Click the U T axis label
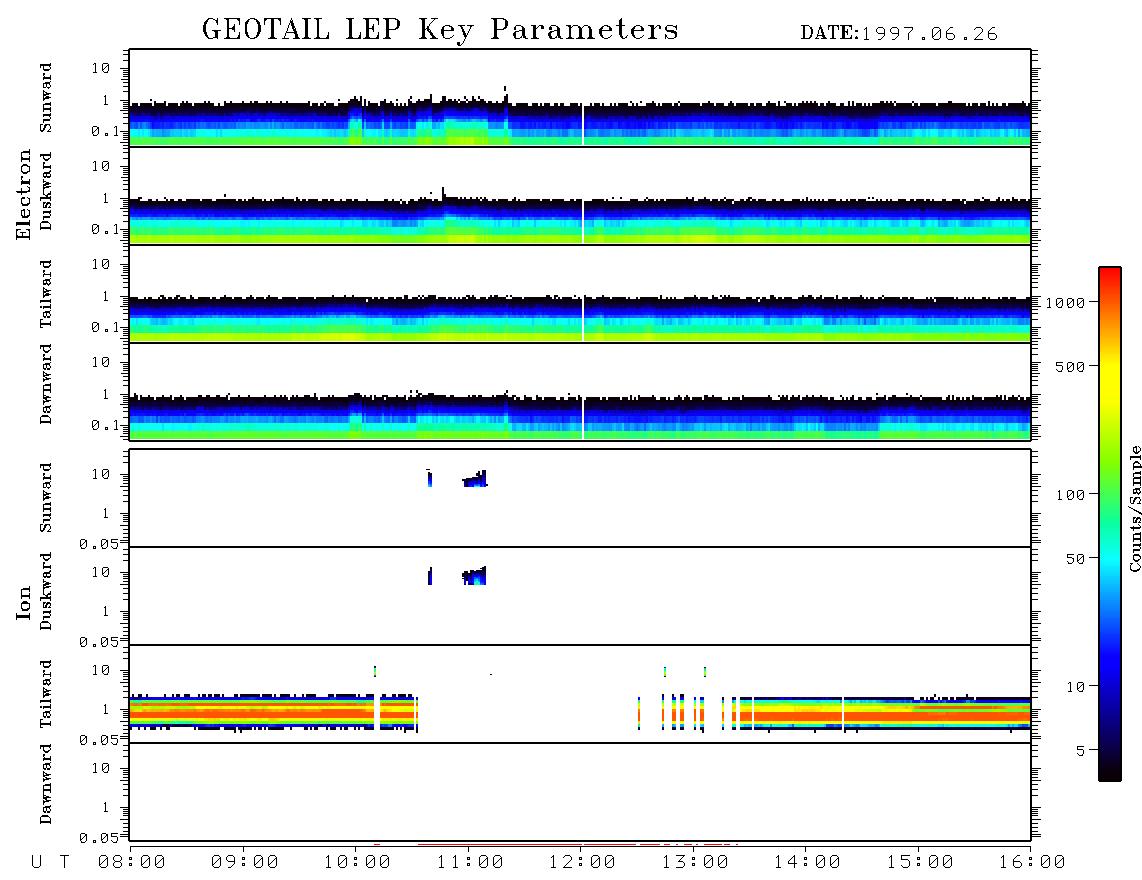 [50, 863]
